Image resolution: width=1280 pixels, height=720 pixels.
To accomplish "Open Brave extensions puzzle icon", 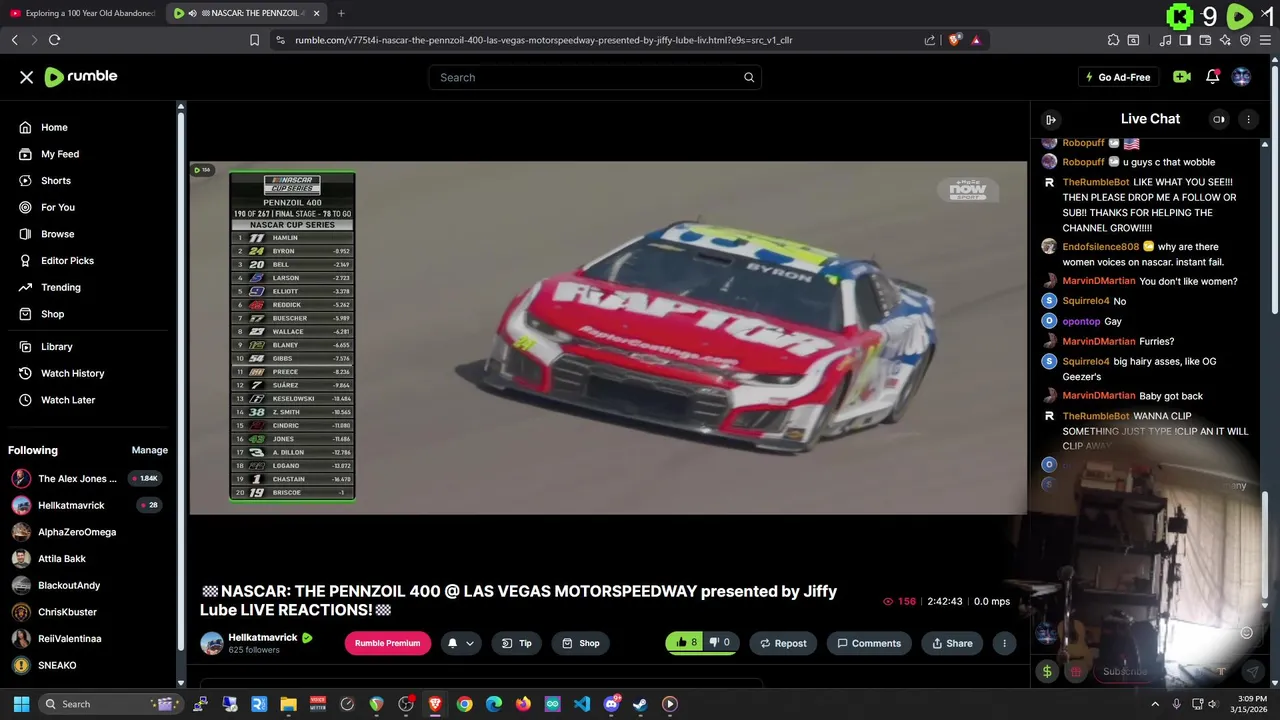I will click(1113, 40).
